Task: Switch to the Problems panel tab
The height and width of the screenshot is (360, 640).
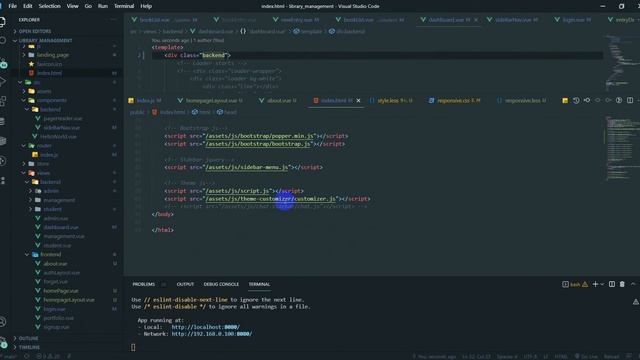Action: coord(144,284)
